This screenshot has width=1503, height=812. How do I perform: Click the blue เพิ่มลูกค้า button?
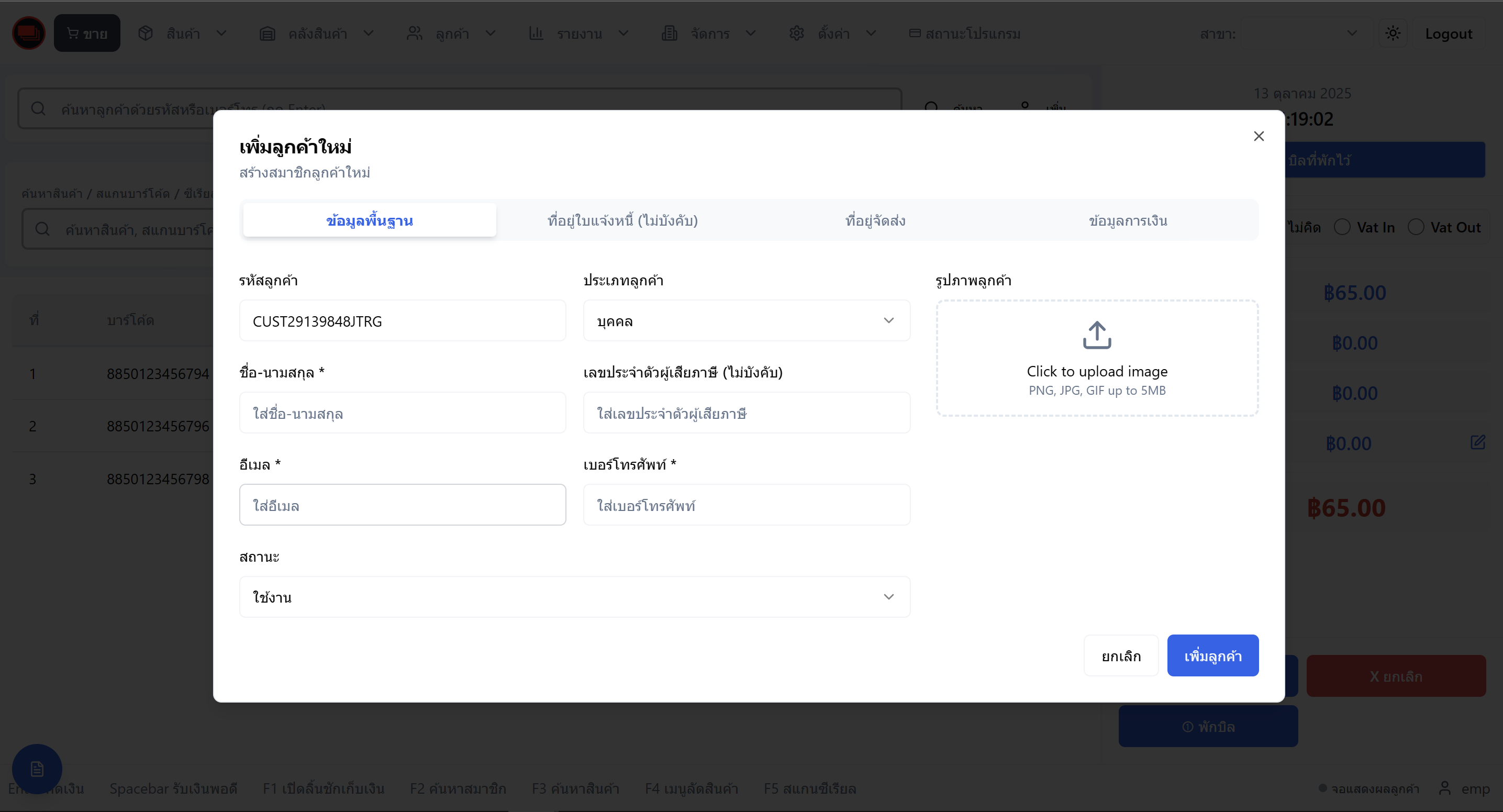(1212, 655)
